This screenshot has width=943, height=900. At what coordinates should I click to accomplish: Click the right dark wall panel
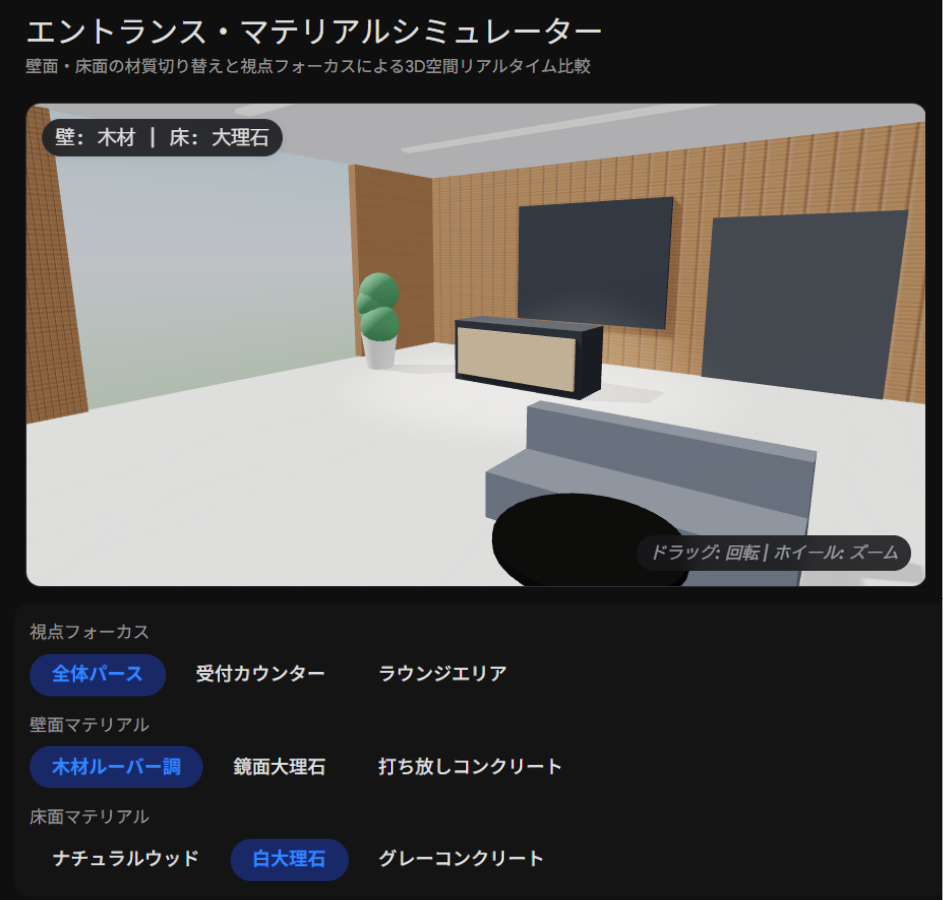click(805, 304)
